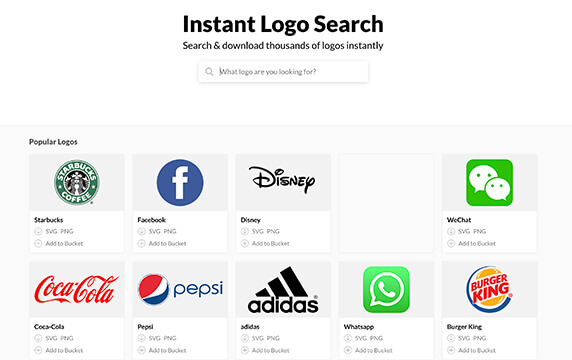This screenshot has height=360, width=572.
Task: Click the add-to-bucket plus icon for Facebook
Action: [x=142, y=243]
